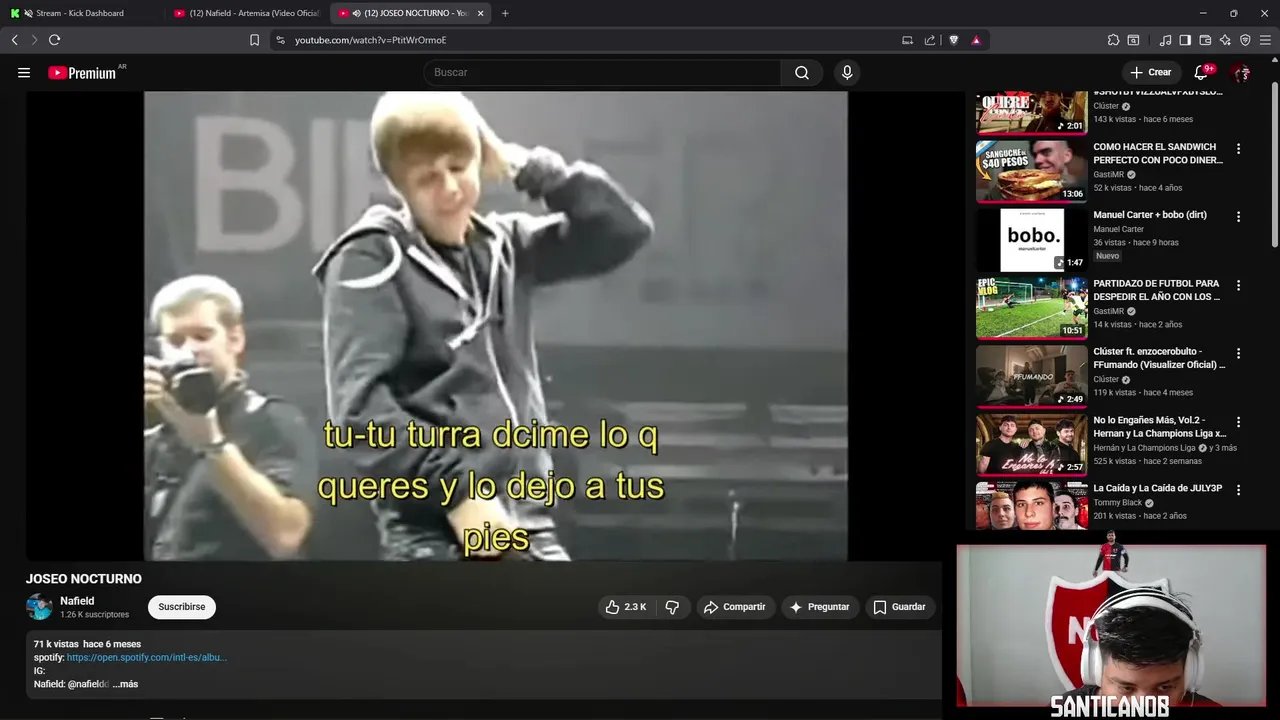Open the Partidazo de futbol thumbnail
Image resolution: width=1280 pixels, height=720 pixels.
[1031, 308]
